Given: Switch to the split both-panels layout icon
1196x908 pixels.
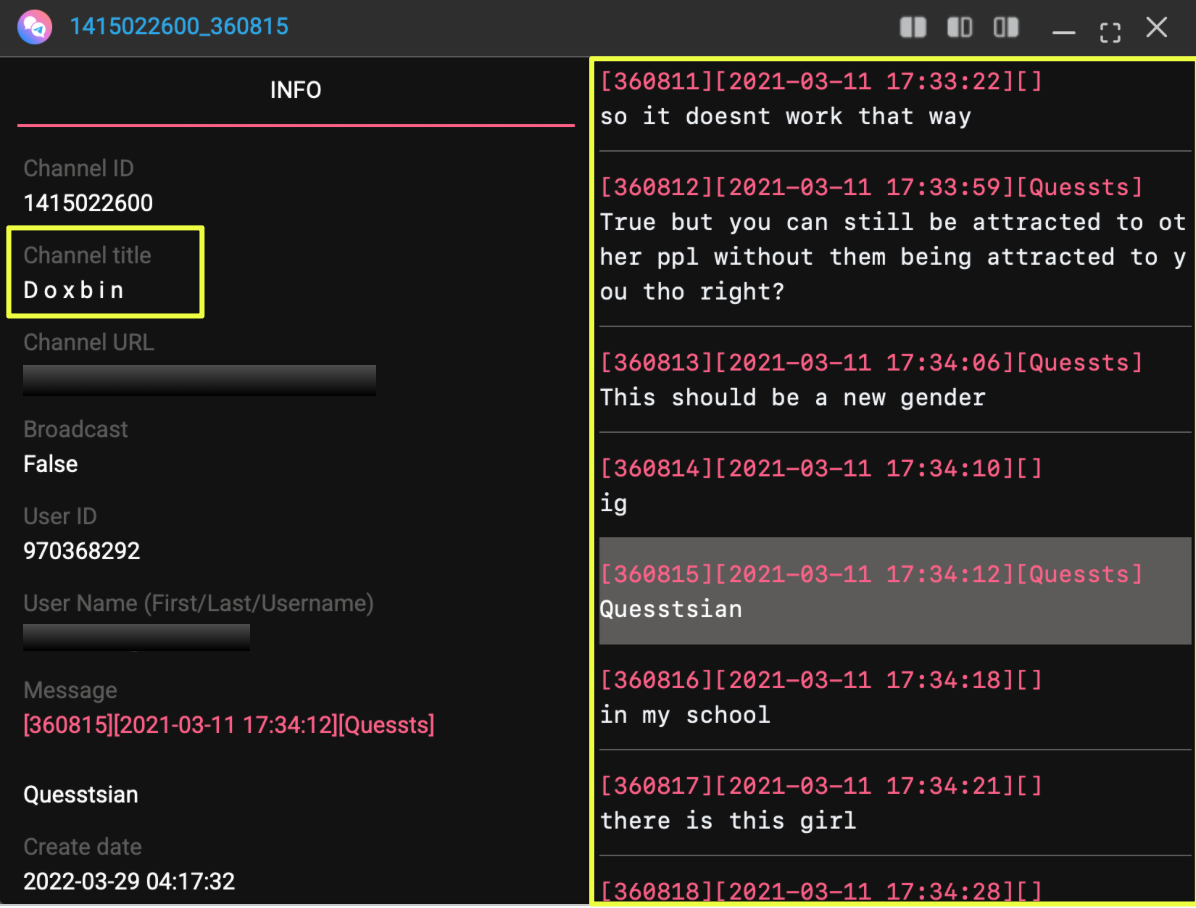Looking at the screenshot, I should click(x=913, y=28).
